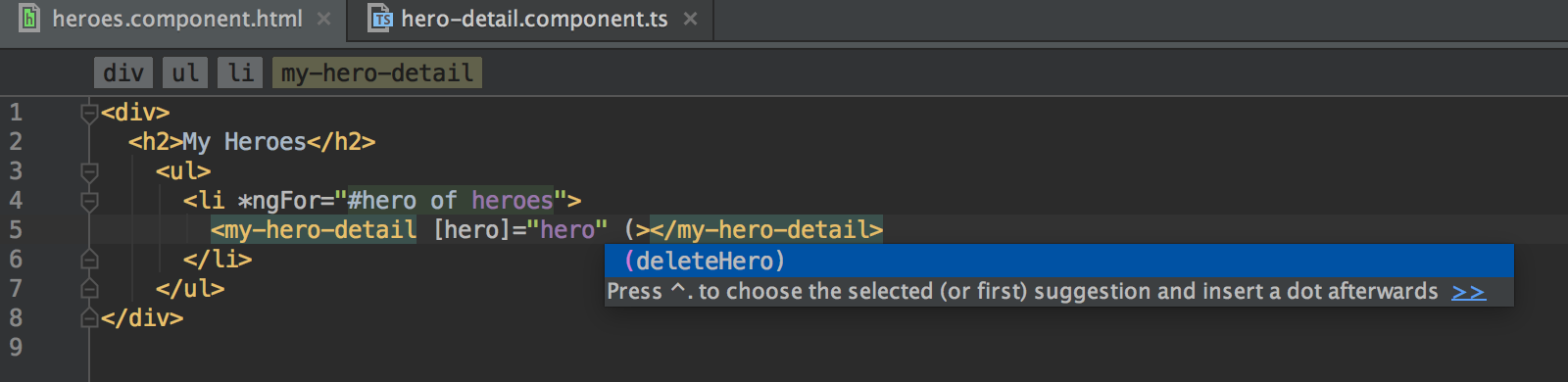Collapse the li fold marker on line 4
Screen dimensions: 1568x382
[89, 201]
